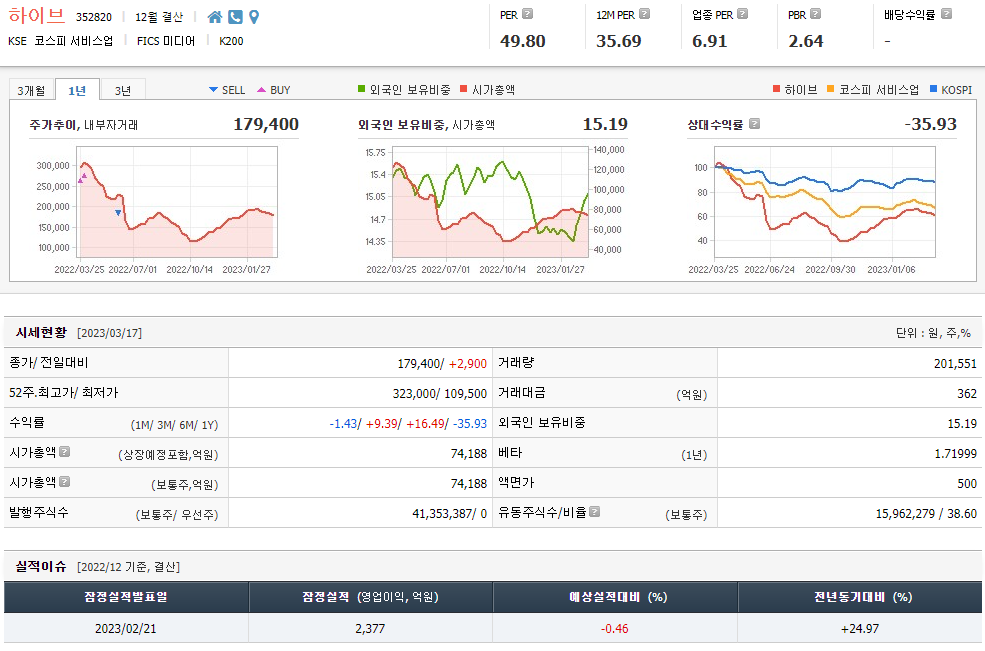Screen dimensions: 985x651
Task: Click the PBR value 2.64
Action: click(x=806, y=41)
